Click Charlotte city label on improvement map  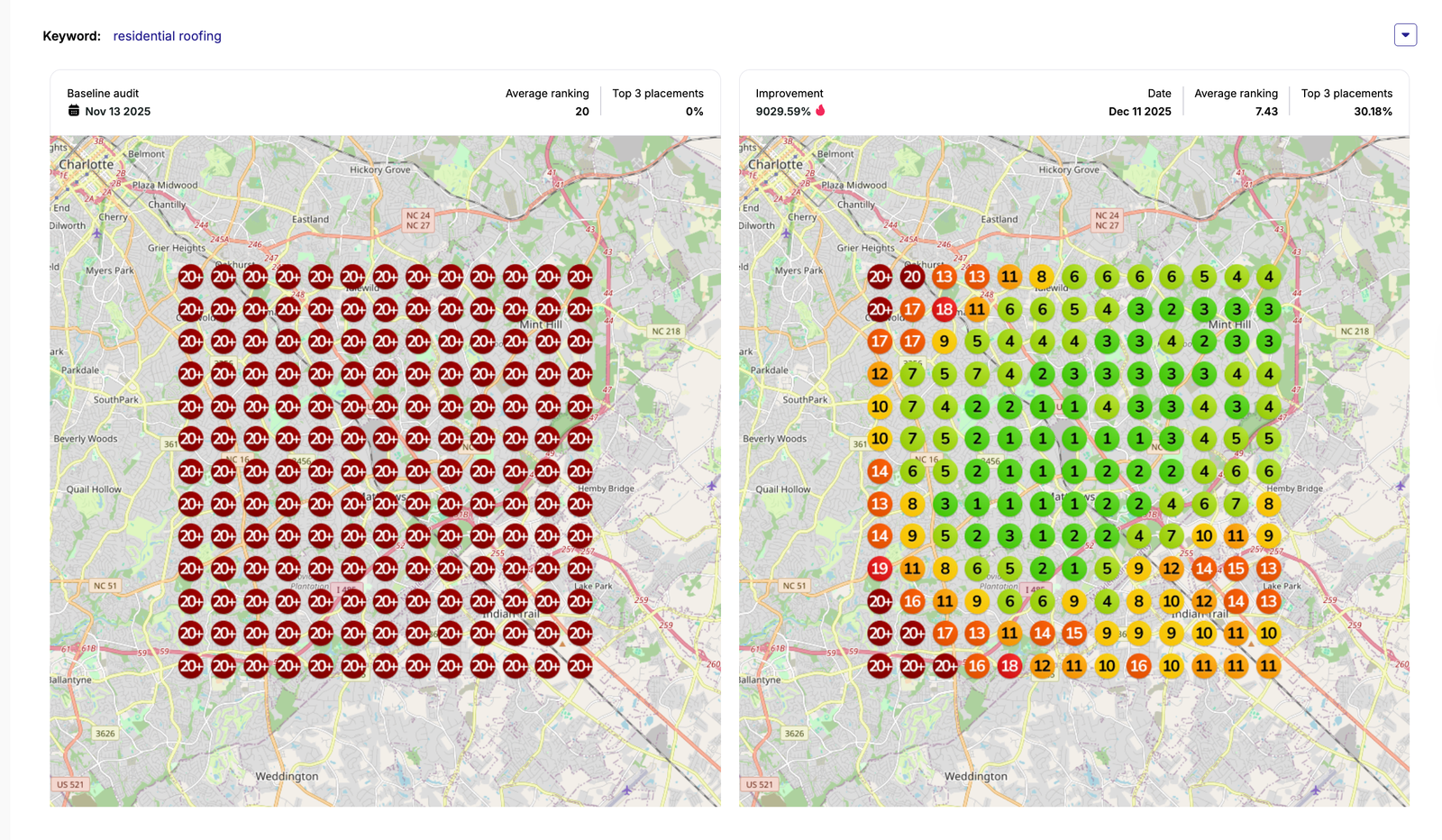point(775,164)
